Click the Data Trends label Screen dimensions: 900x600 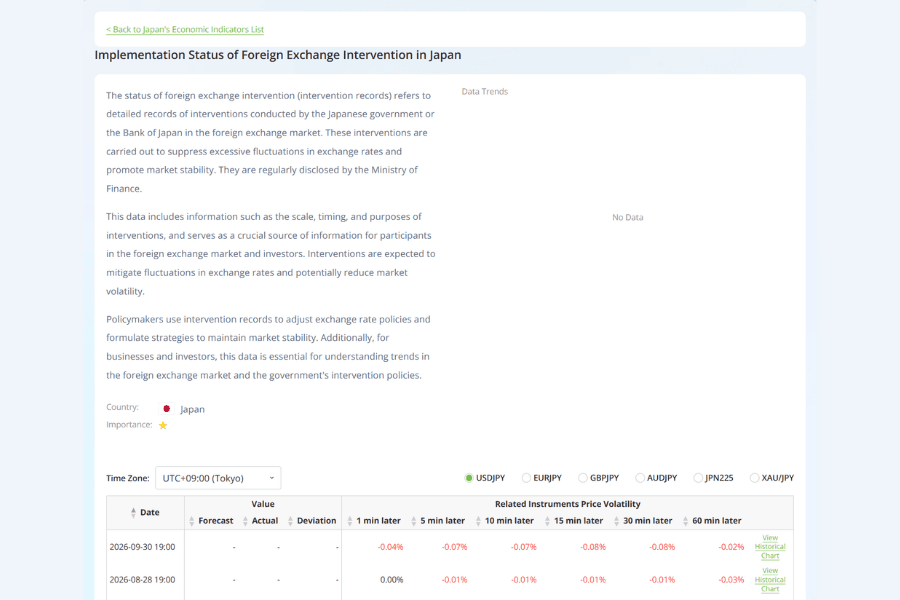click(484, 91)
